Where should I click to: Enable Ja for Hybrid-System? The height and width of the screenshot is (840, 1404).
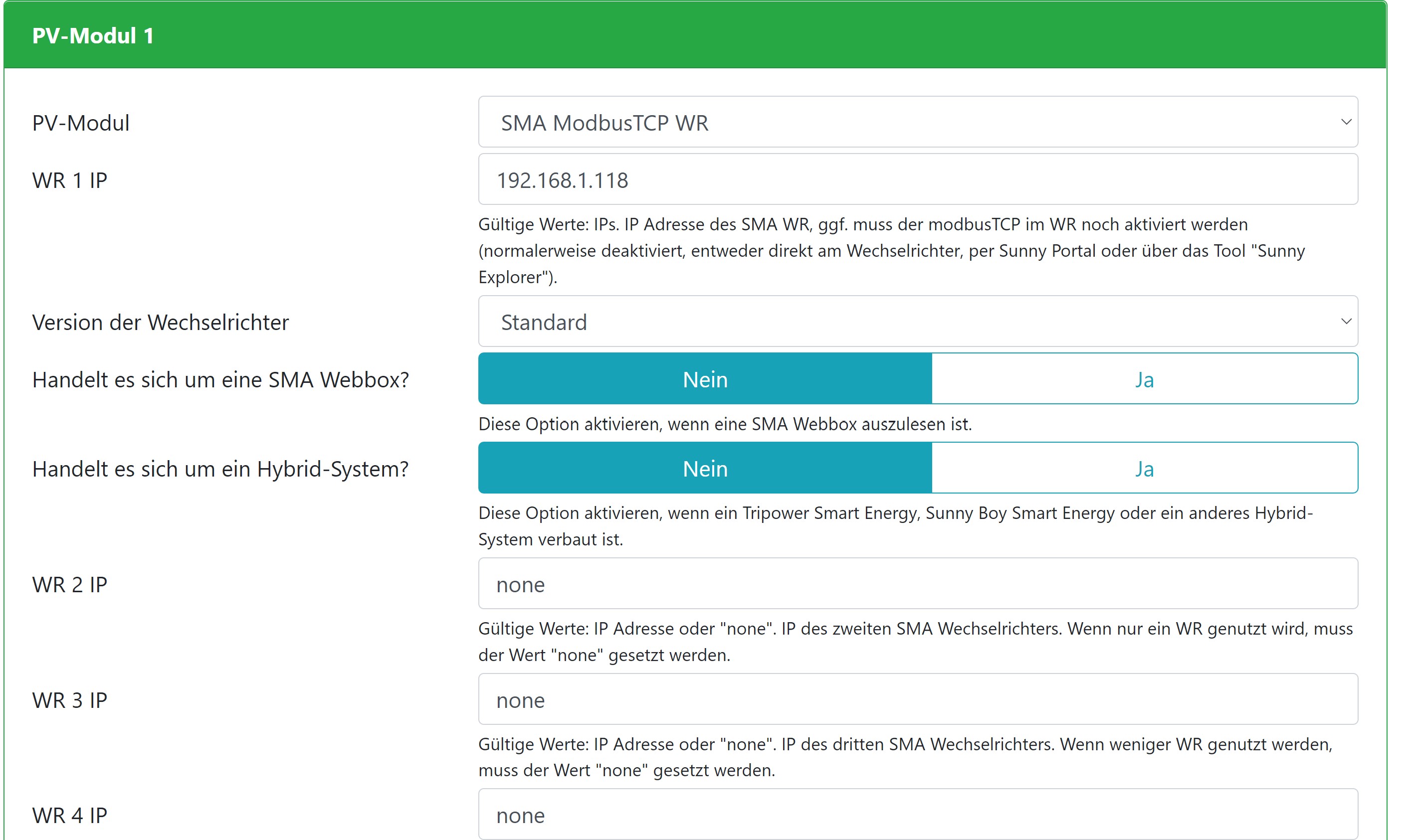1144,469
